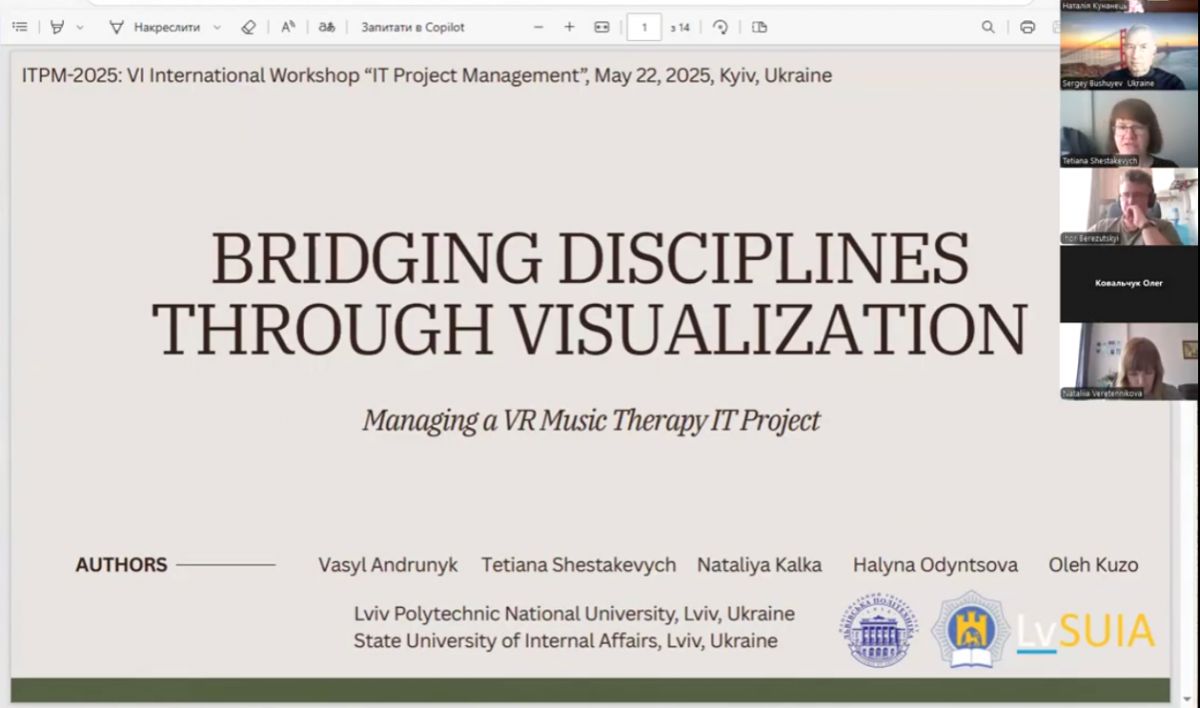The image size is (1200, 708).
Task: Select the highlighter tool
Action: coord(57,27)
